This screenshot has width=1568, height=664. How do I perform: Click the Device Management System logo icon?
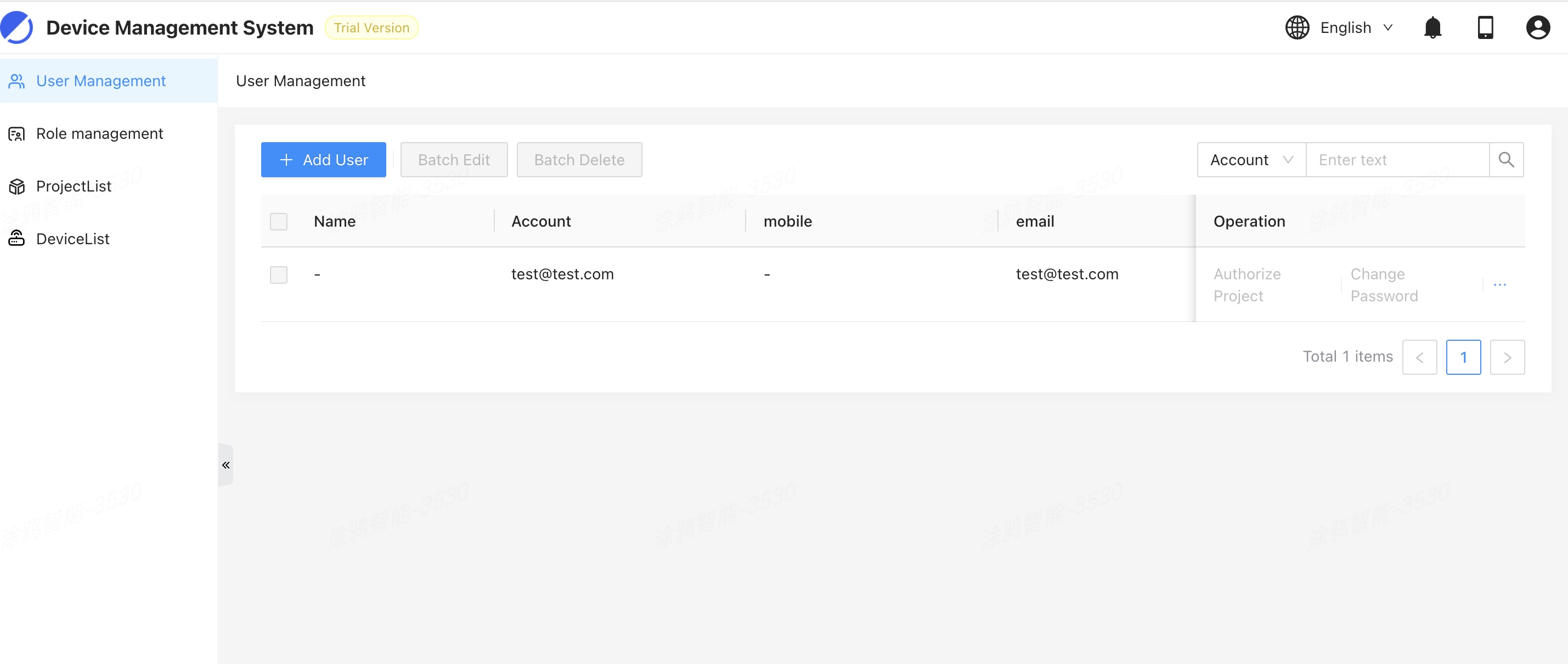point(16,27)
